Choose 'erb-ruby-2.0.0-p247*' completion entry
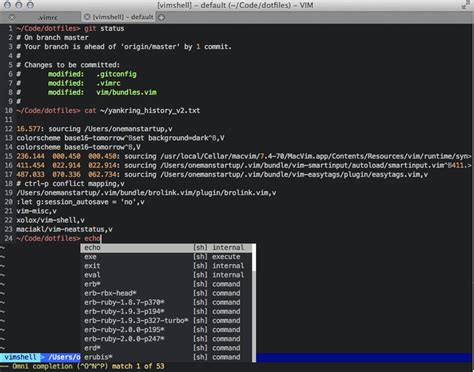Viewport: 474px width, 372px height. (x=167, y=339)
